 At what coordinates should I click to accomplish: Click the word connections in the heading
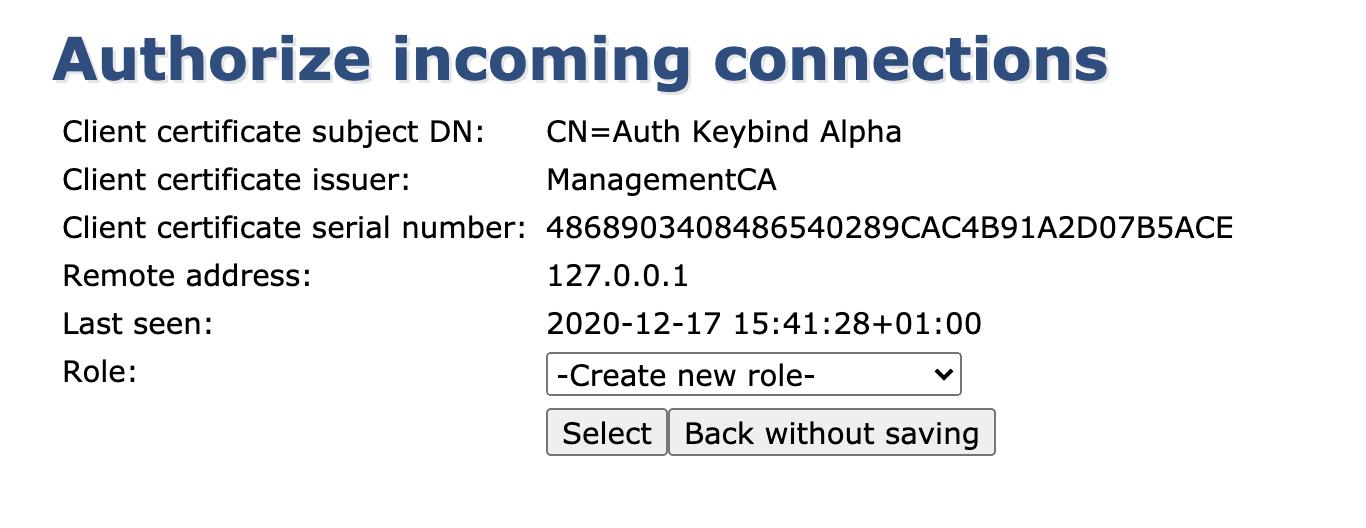(914, 61)
